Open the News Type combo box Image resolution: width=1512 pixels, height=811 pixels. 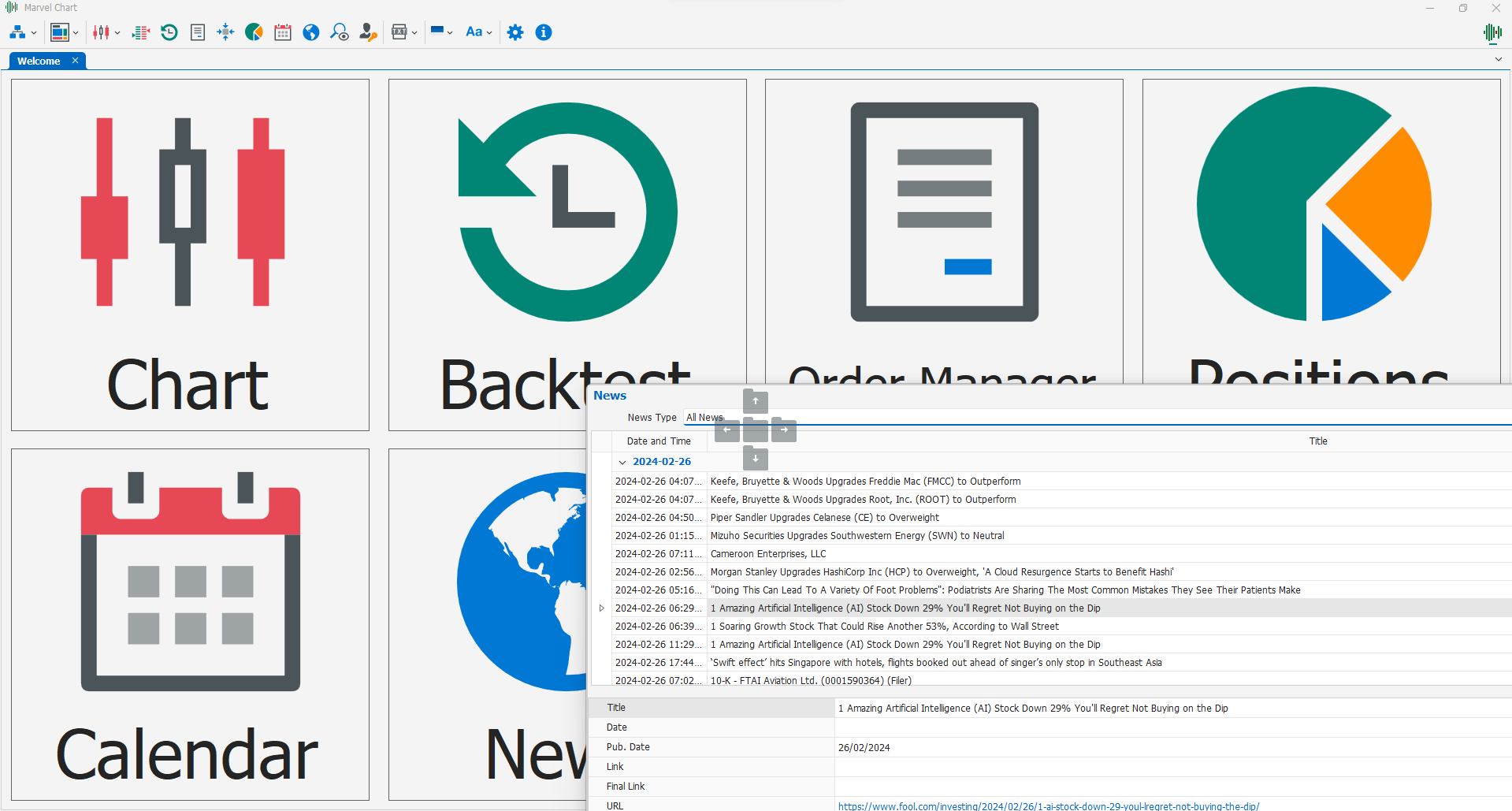(x=1097, y=418)
